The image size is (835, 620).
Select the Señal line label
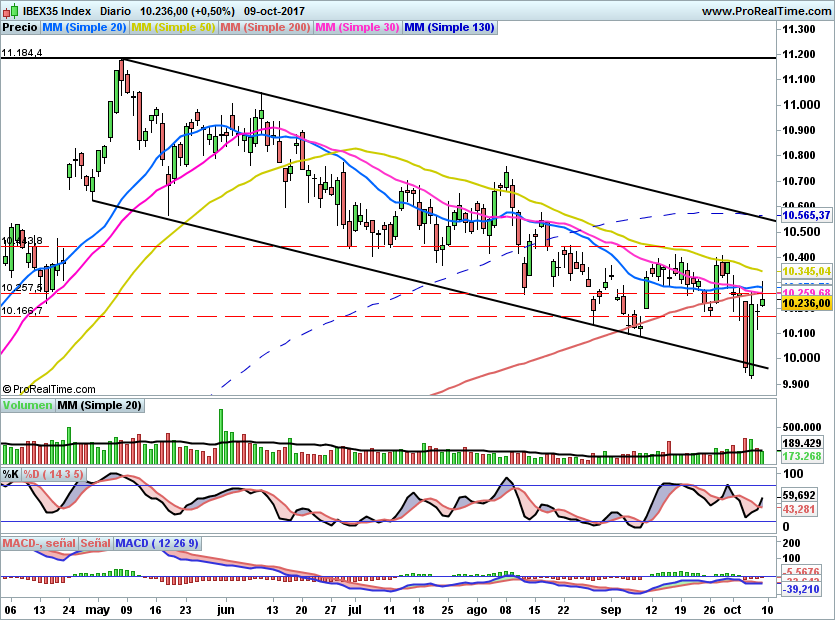95,543
